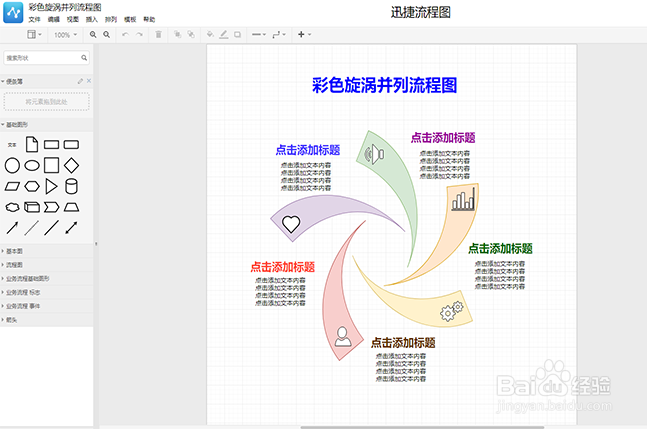Close the scratchpad with X icon
The width and height of the screenshot is (647, 429).
pos(89,81)
